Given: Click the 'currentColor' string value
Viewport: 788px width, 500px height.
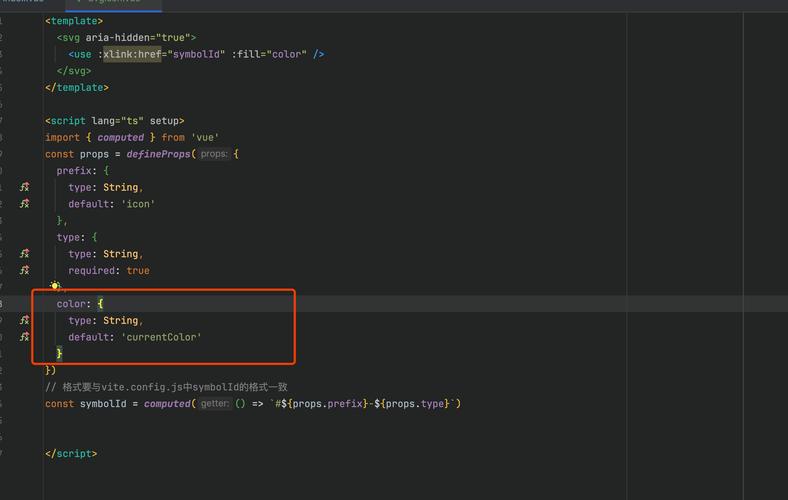Looking at the screenshot, I should pyautogui.click(x=161, y=337).
